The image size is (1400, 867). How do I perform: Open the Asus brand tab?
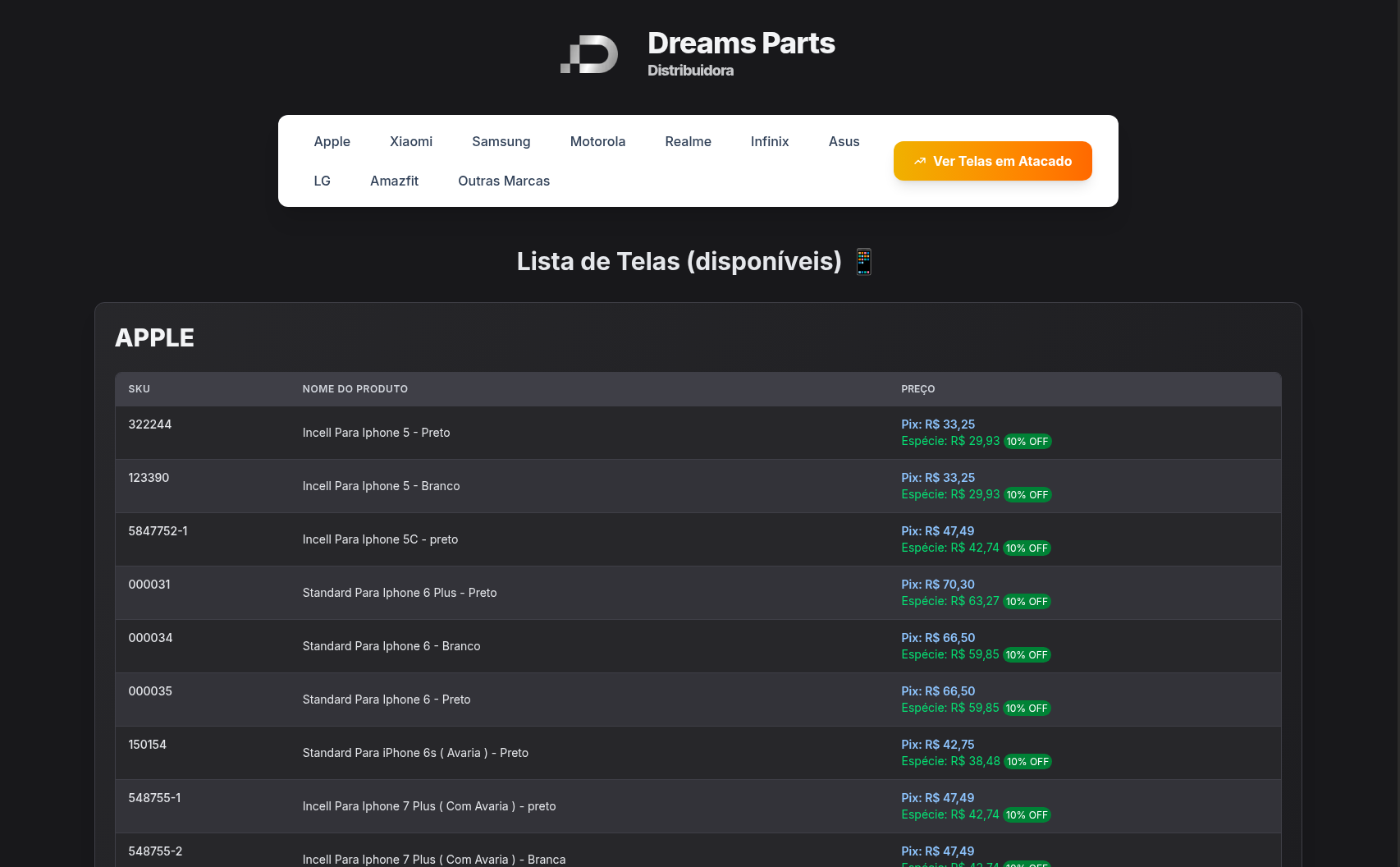[x=844, y=141]
